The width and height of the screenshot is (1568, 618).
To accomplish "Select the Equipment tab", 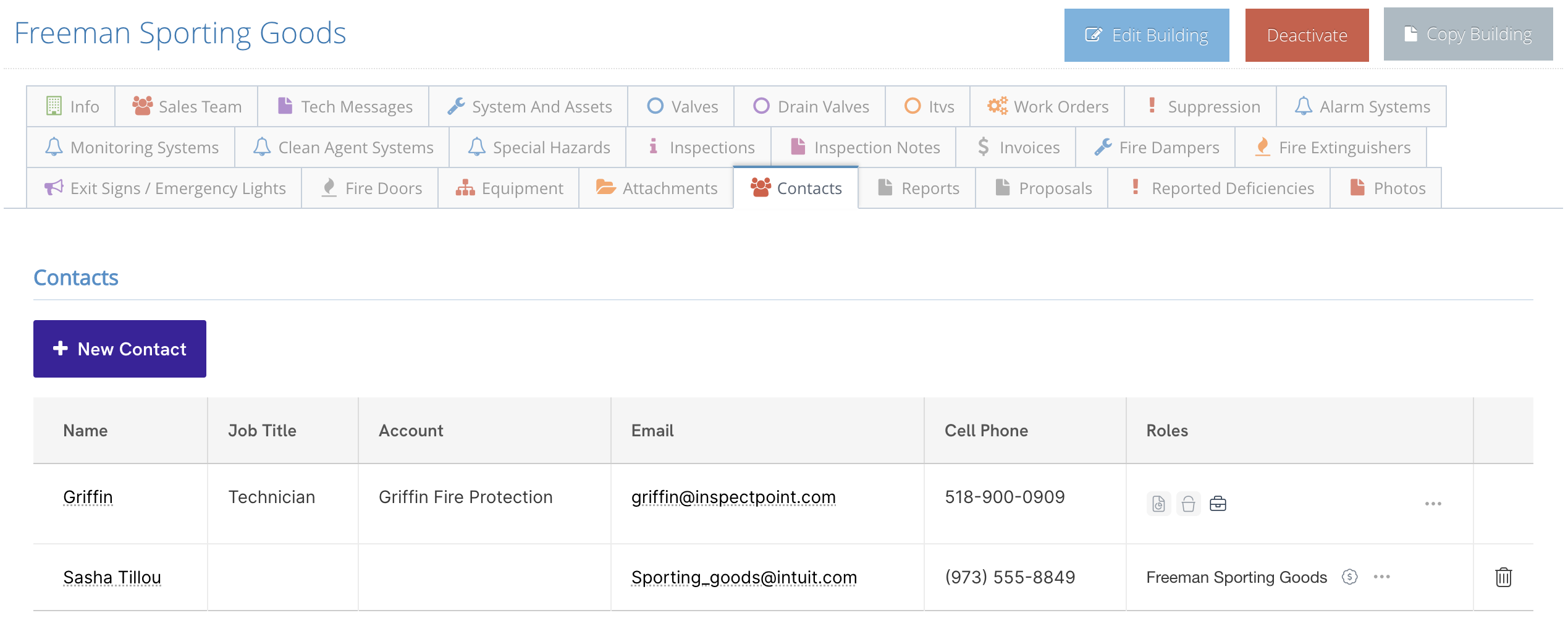I will point(508,188).
